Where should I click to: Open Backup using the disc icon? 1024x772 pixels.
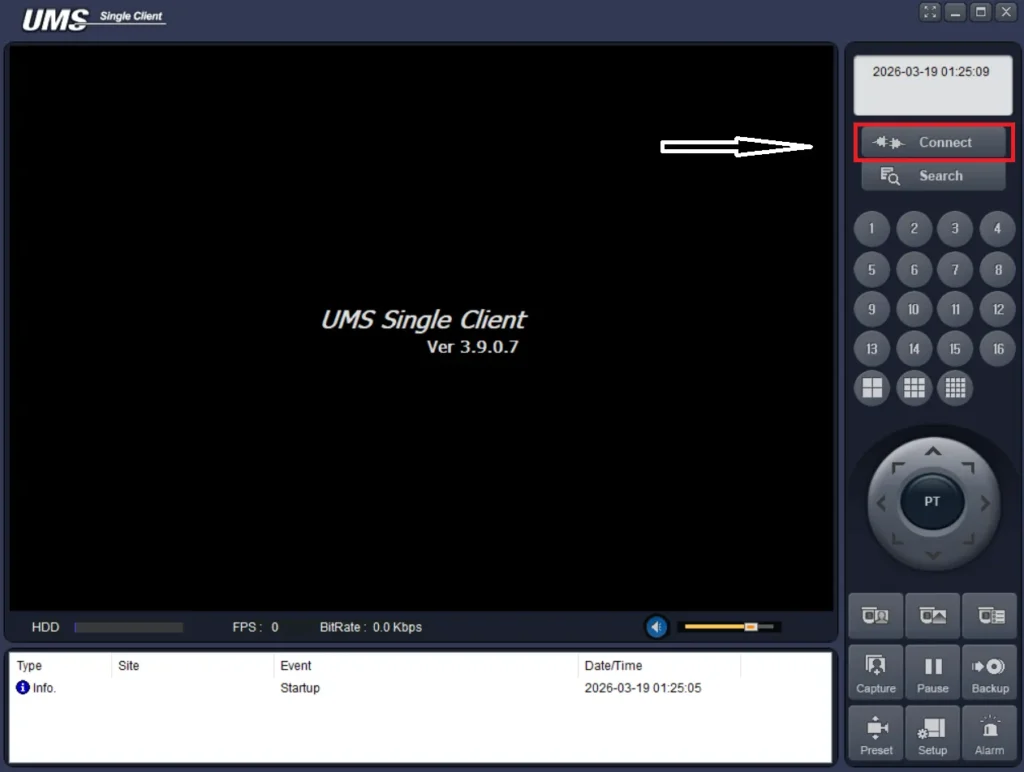pyautogui.click(x=989, y=672)
